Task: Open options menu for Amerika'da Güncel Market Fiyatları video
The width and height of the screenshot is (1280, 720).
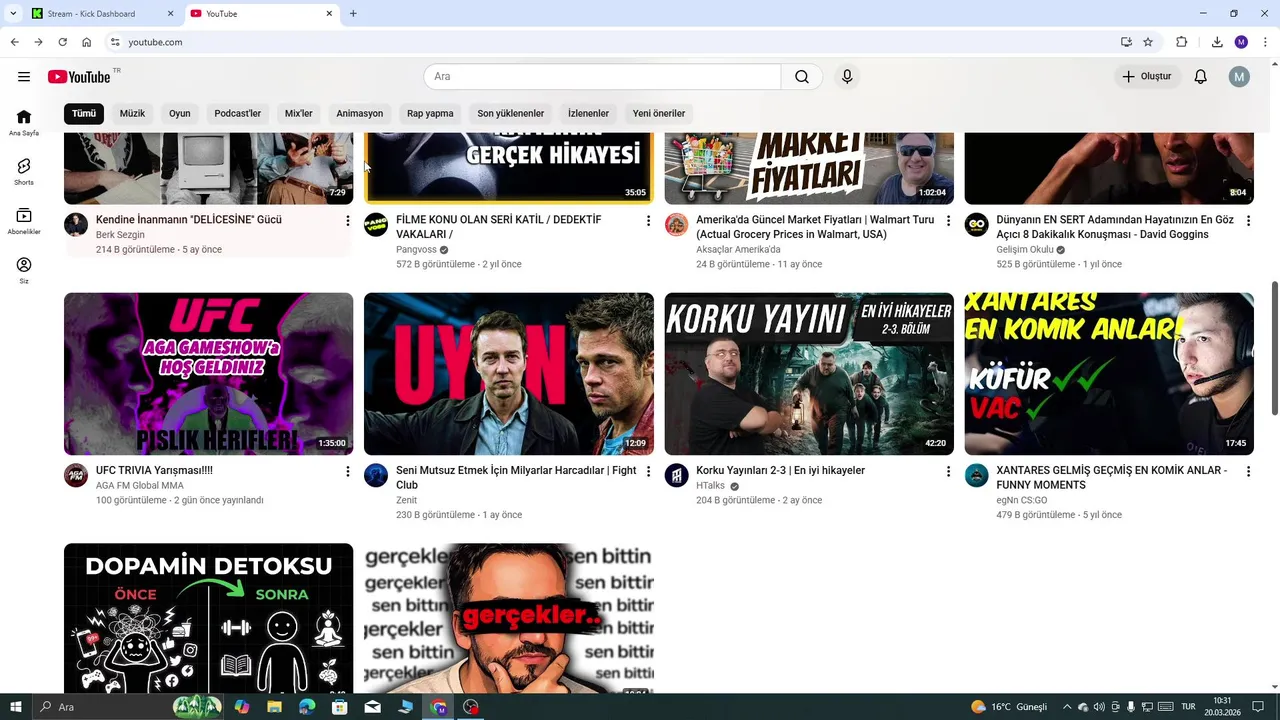Action: [948, 221]
